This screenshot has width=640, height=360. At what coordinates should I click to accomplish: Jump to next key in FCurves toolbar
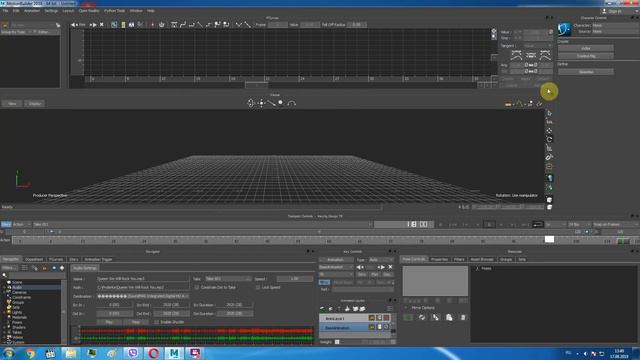(93, 25)
